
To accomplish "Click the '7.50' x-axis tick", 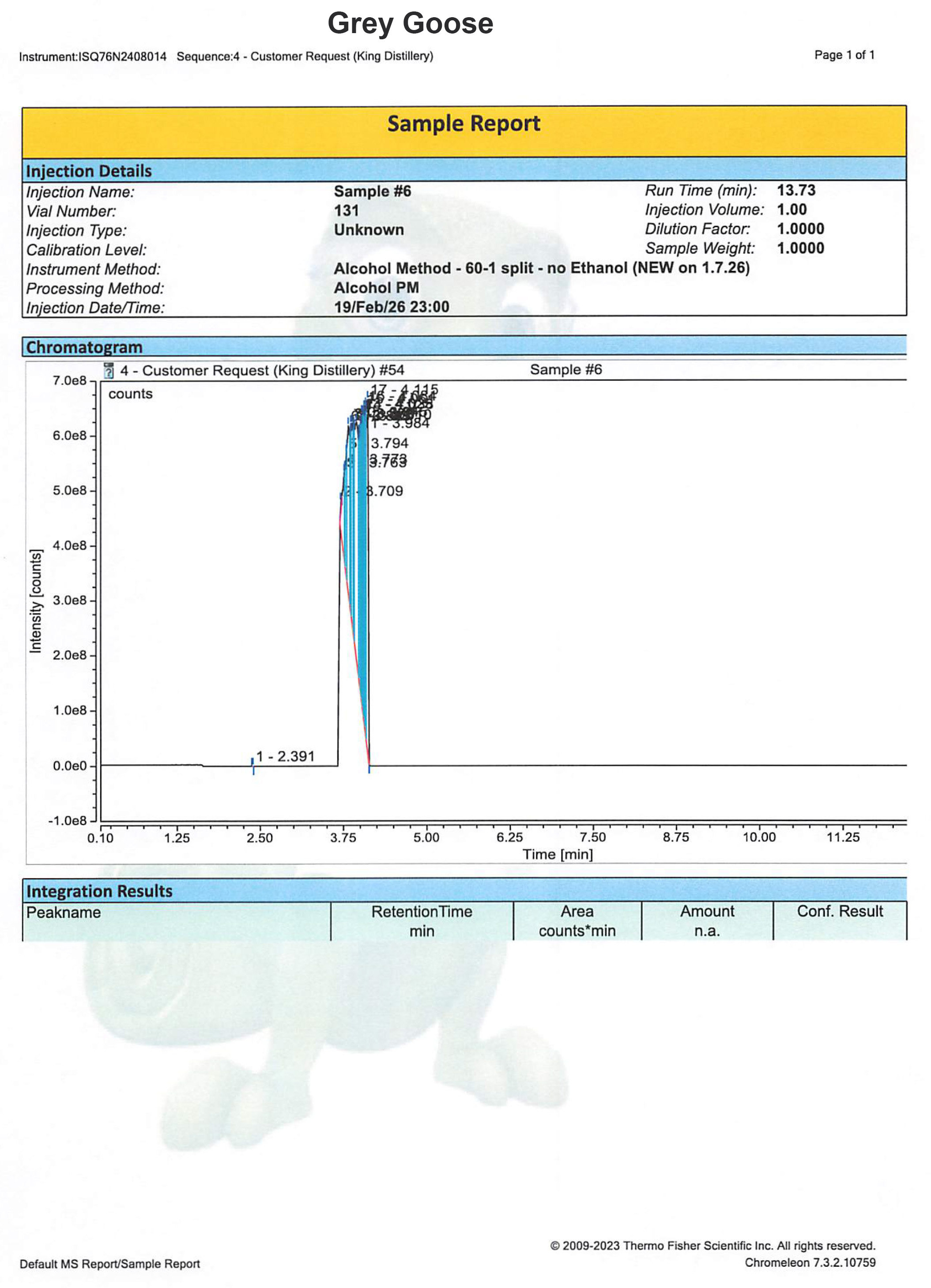I will click(x=592, y=837).
